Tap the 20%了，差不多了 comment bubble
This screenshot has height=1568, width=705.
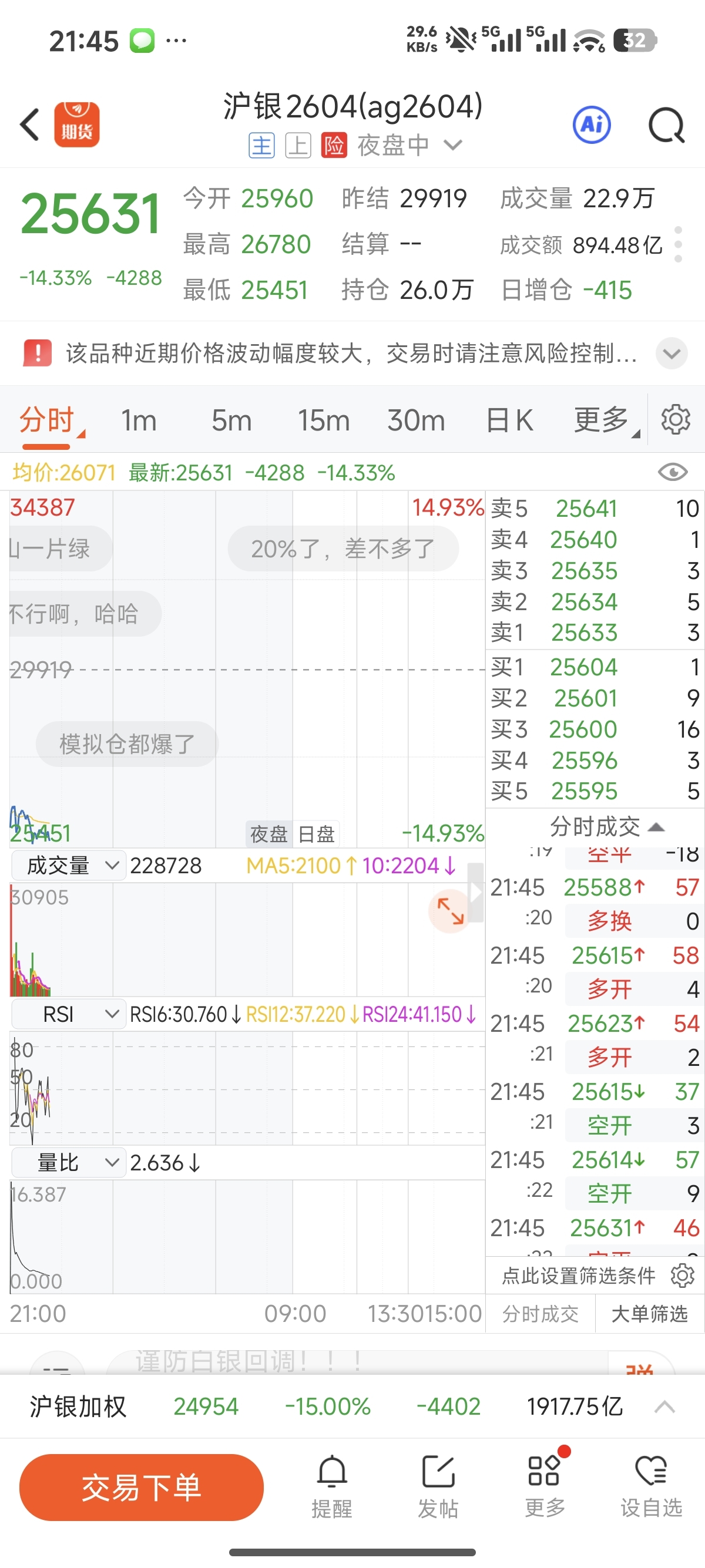click(343, 549)
